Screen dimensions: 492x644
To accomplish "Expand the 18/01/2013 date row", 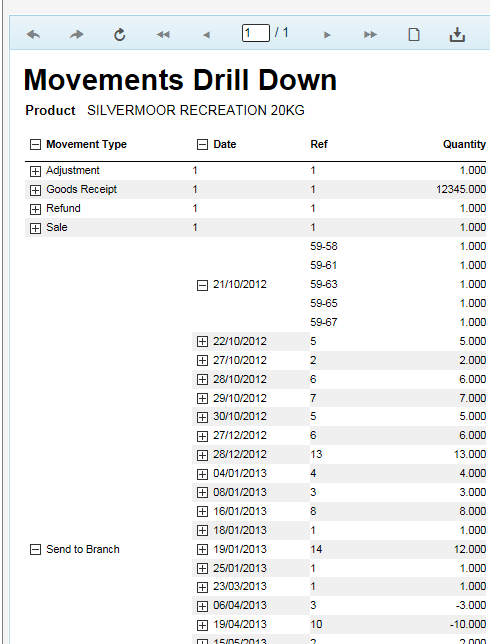I will (x=202, y=531).
